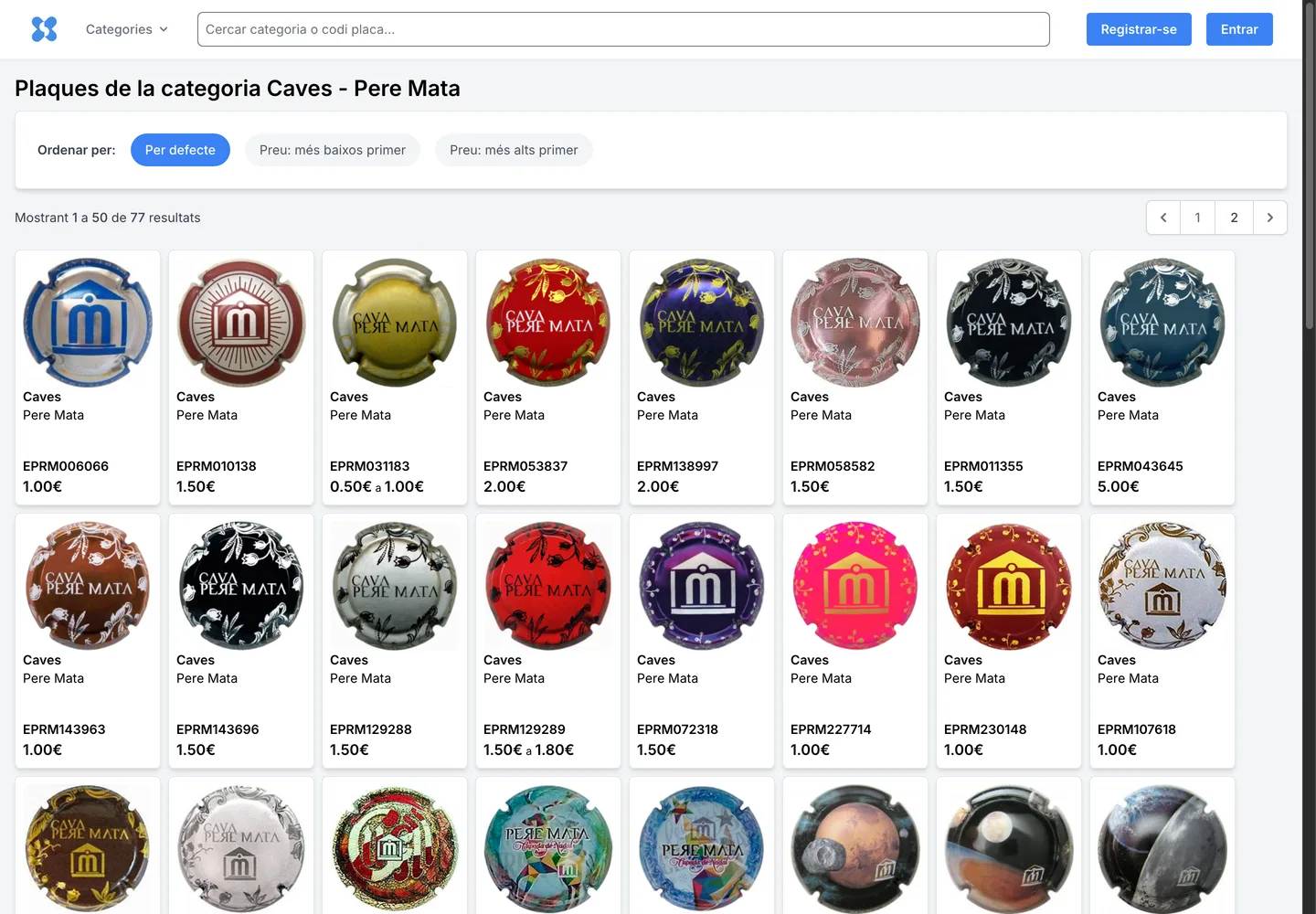The height and width of the screenshot is (914, 1316).
Task: Click 'Mostrant 1 a 50 de 77 resultats' text
Action: coord(108,218)
